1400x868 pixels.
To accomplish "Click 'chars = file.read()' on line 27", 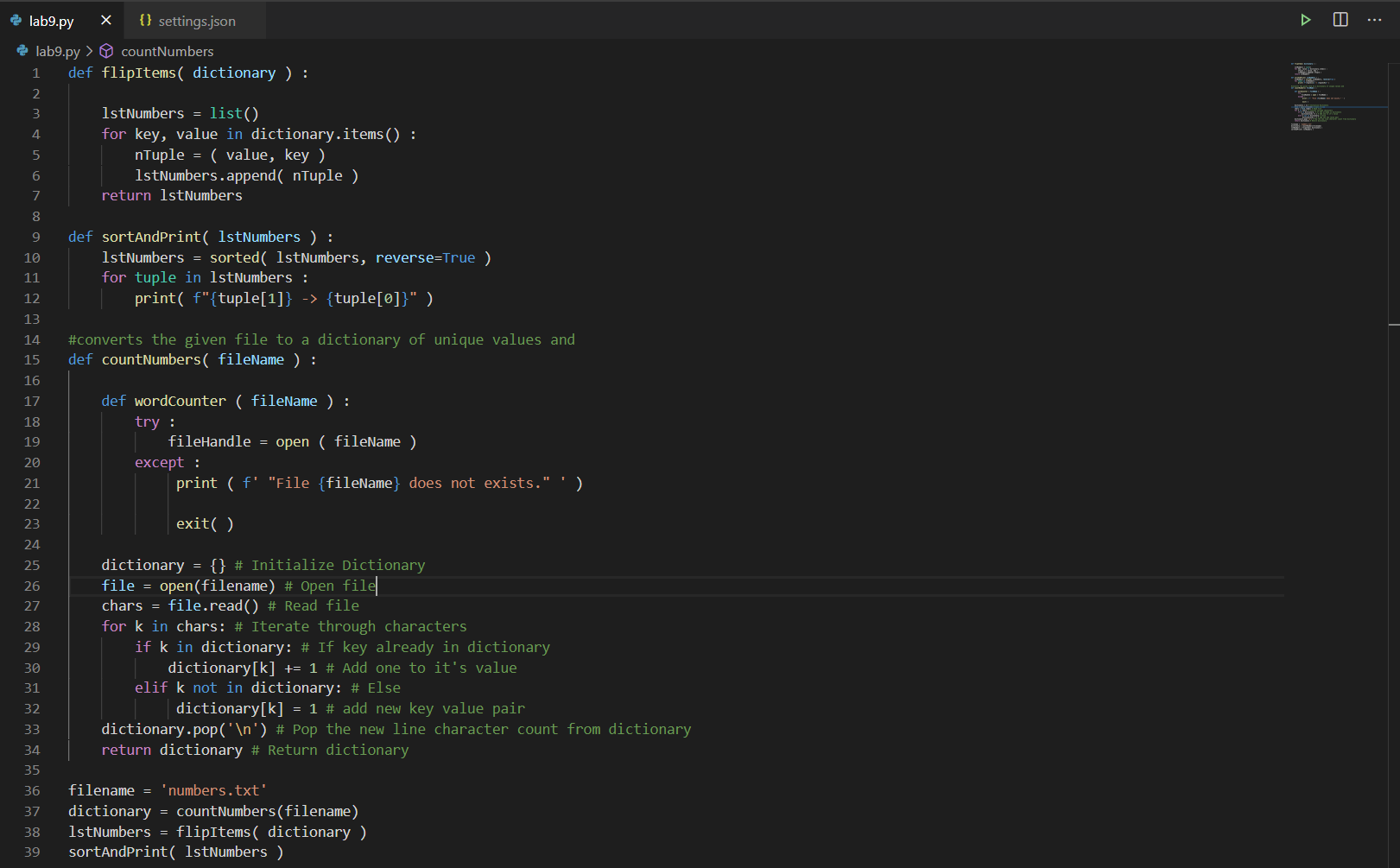I will (181, 605).
